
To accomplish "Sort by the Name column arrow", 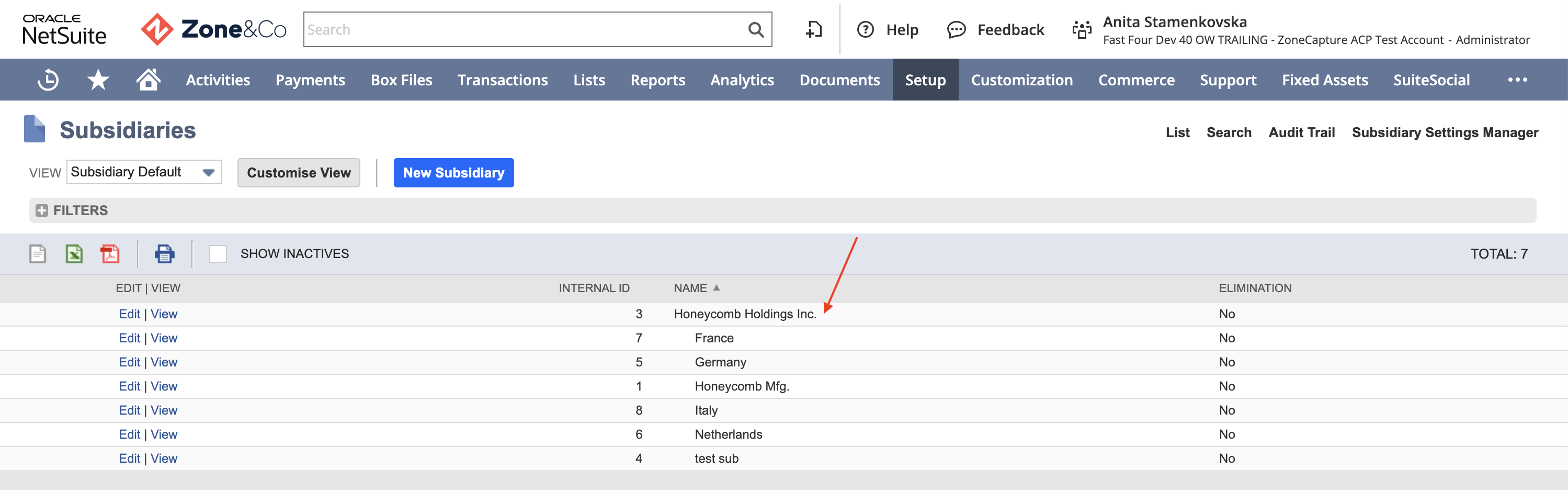I will 717,287.
